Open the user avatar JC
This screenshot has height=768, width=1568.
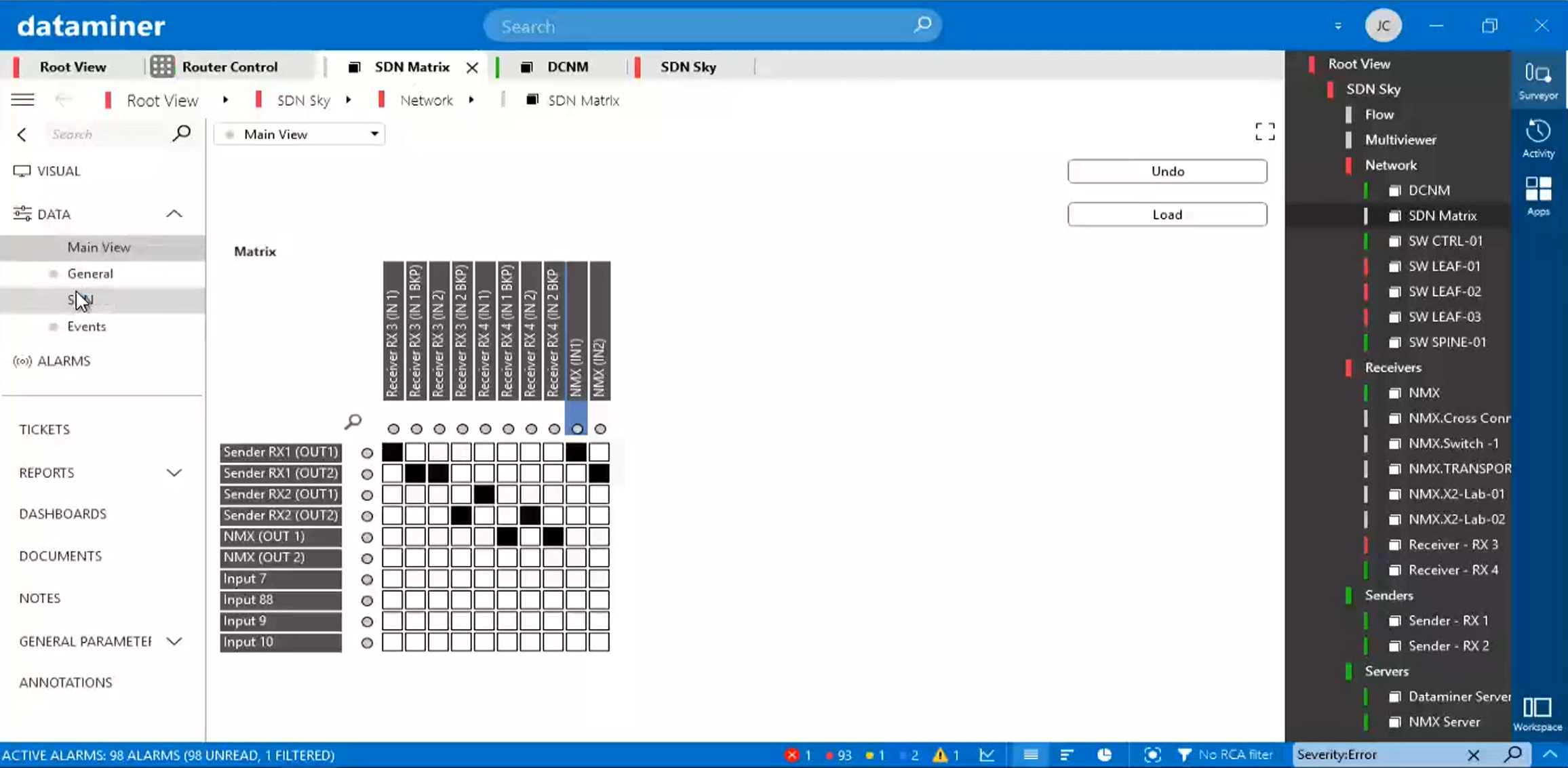pyautogui.click(x=1383, y=26)
